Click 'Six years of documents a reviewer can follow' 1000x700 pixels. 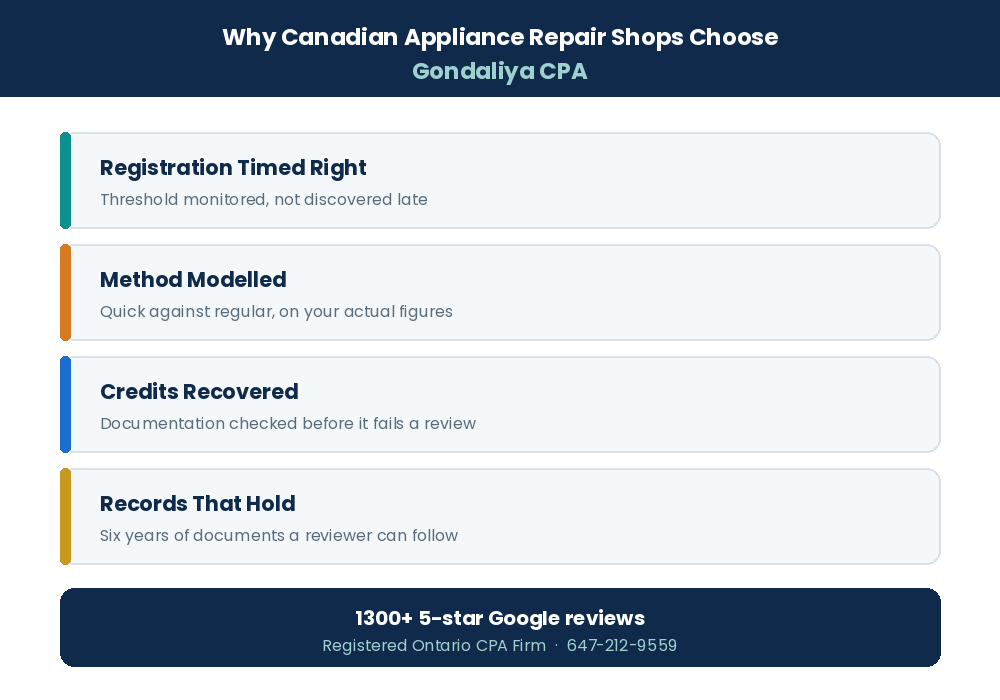coord(279,536)
